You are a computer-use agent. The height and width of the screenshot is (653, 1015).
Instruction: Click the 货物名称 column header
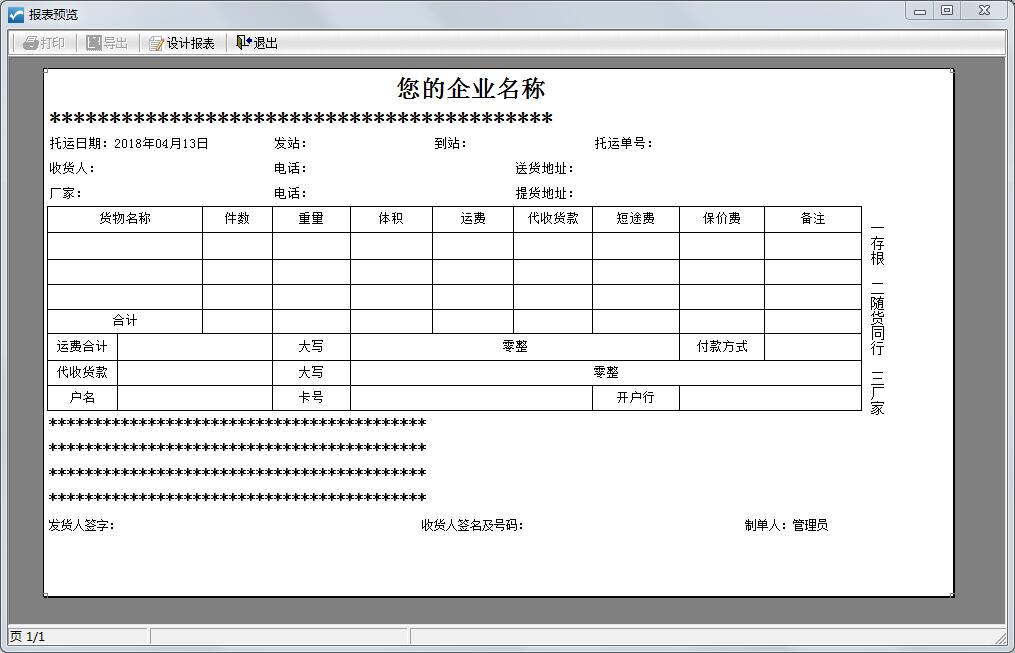click(x=125, y=219)
